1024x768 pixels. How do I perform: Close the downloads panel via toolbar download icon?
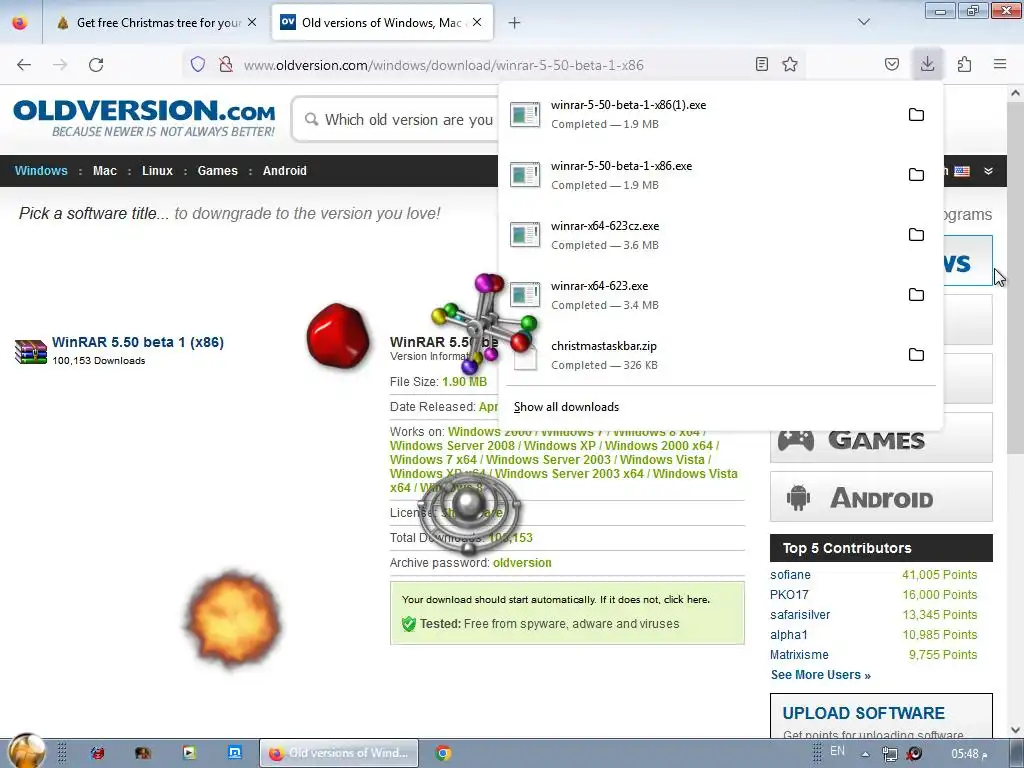tap(927, 64)
